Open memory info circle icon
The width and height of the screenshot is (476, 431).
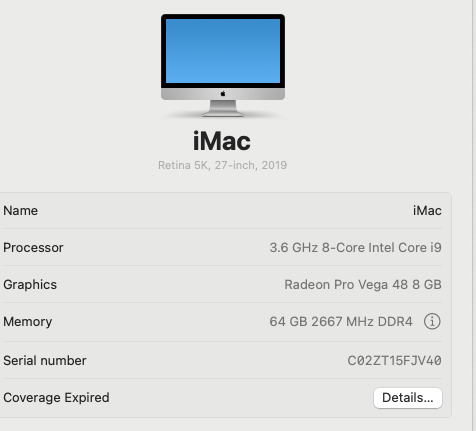(432, 322)
